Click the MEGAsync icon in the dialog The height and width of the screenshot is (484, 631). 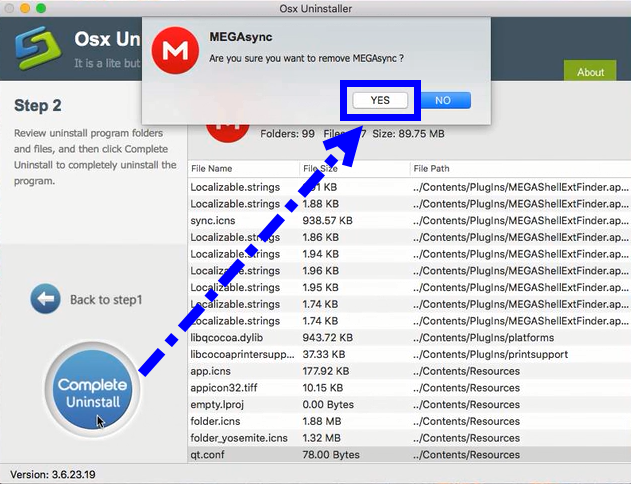[174, 52]
